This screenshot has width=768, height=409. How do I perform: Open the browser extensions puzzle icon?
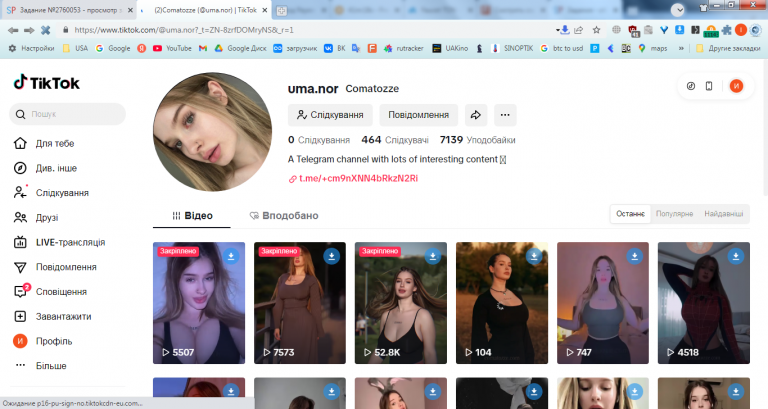point(727,30)
